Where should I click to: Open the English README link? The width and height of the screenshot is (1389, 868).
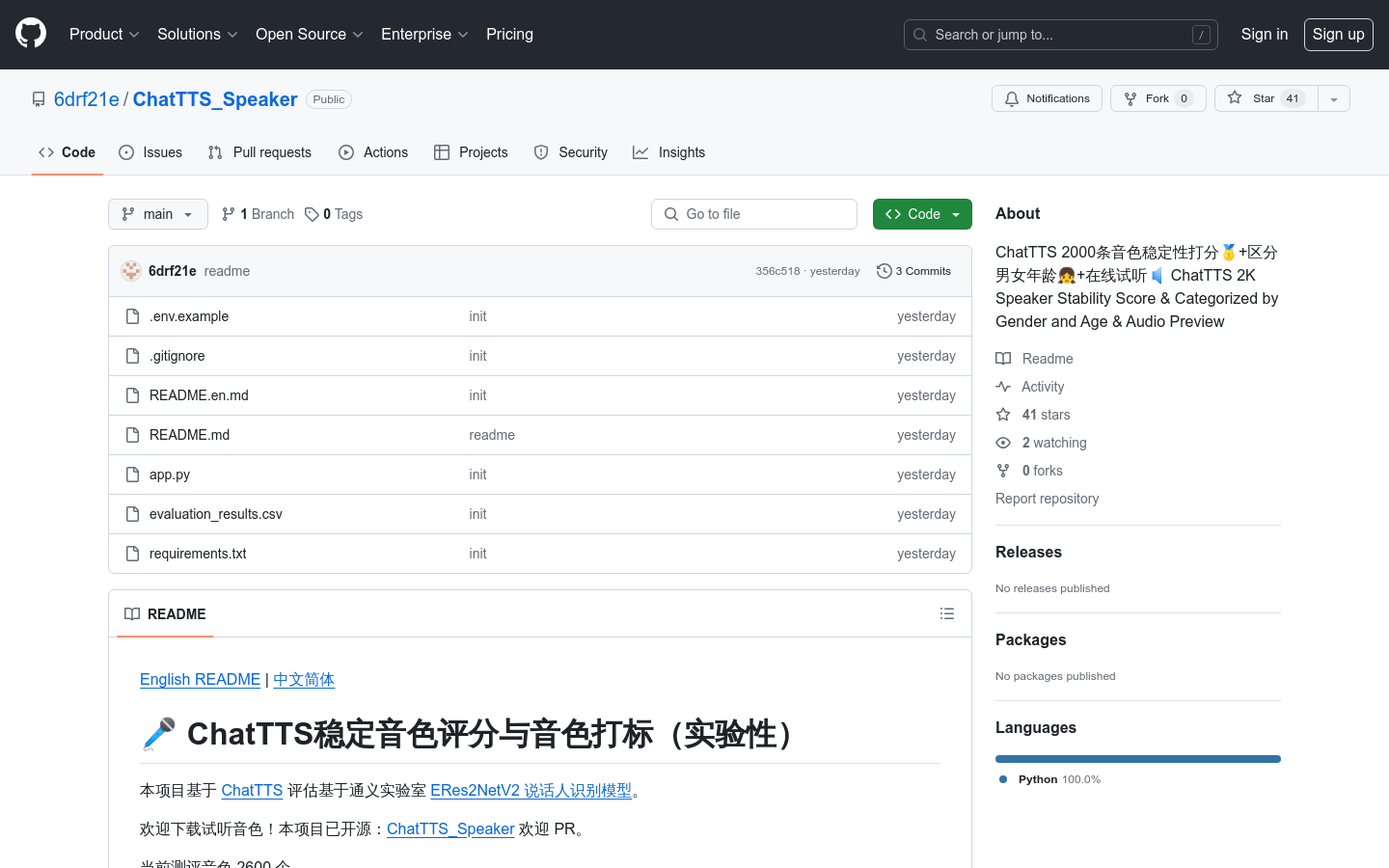coord(200,679)
